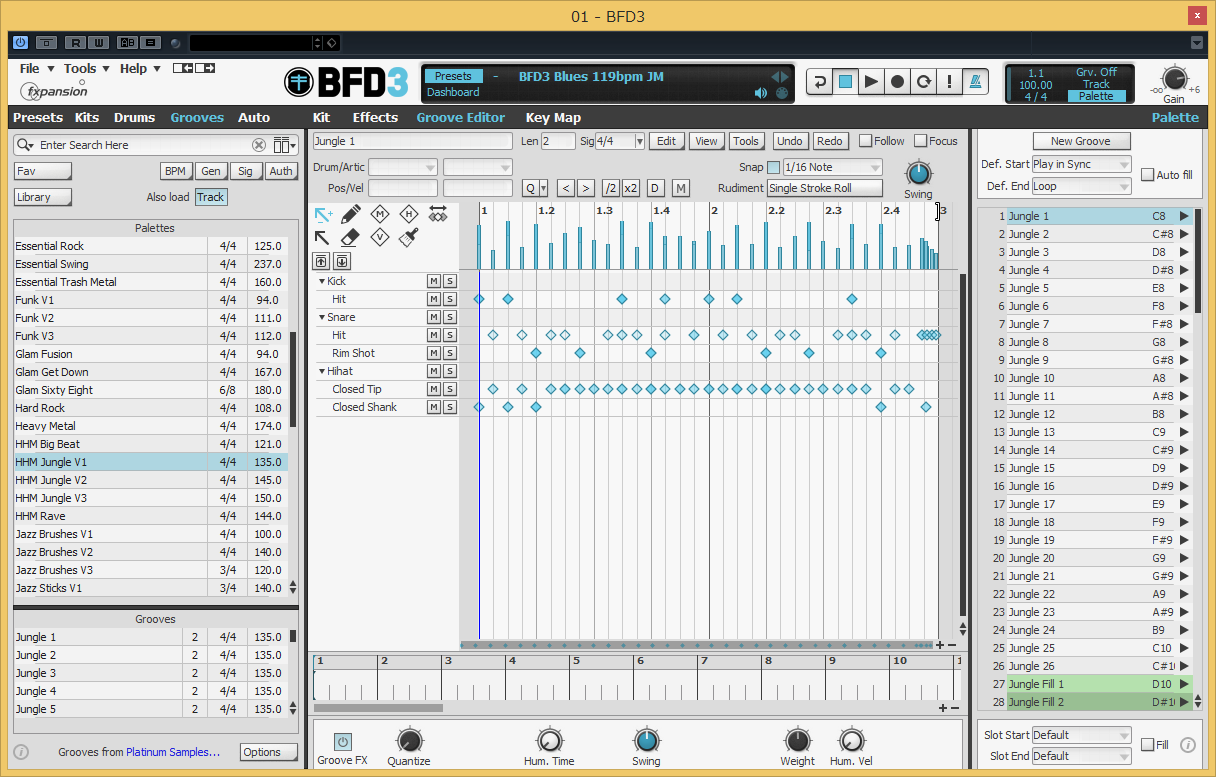Solo the Snare track
Image resolution: width=1216 pixels, height=777 pixels.
tap(450, 317)
